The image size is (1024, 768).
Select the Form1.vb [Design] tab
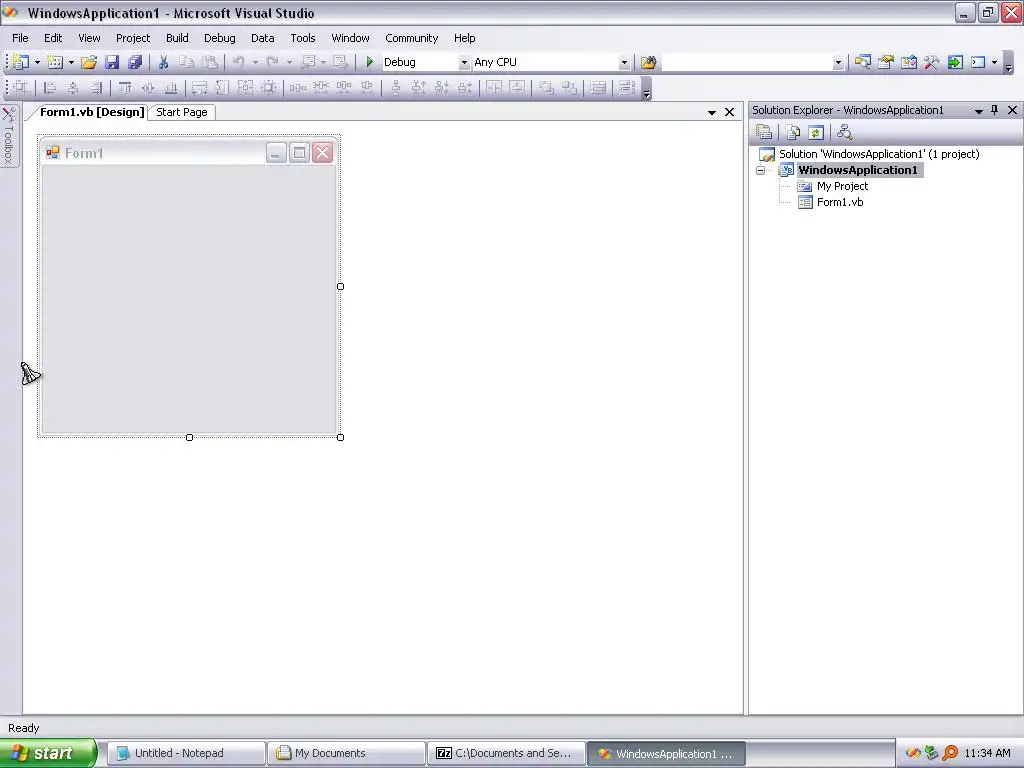click(92, 112)
